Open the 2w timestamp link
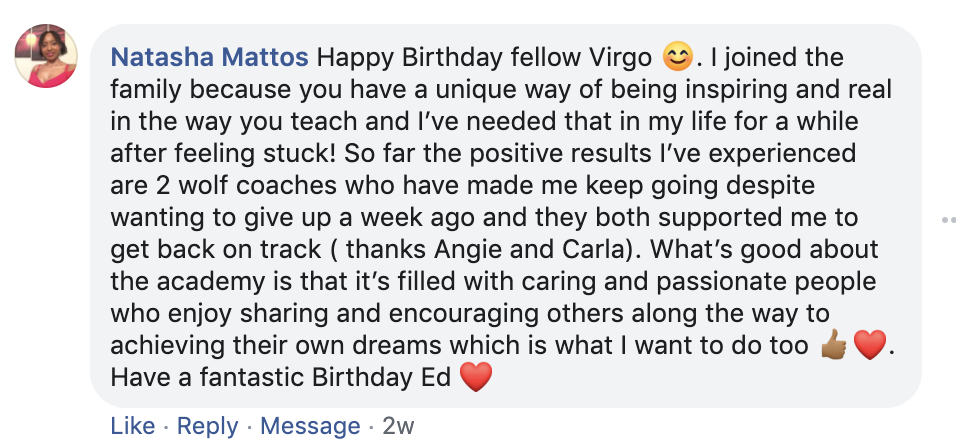 (x=398, y=425)
